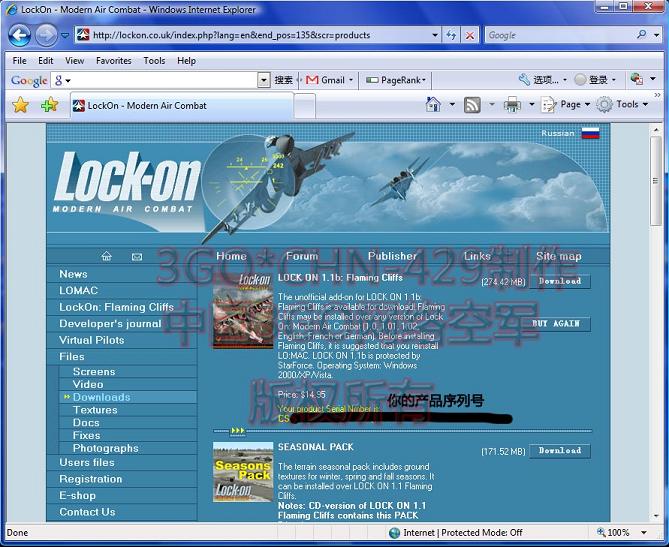Open the Favorites menu
Viewport: 669px width, 547px height.
coord(113,61)
